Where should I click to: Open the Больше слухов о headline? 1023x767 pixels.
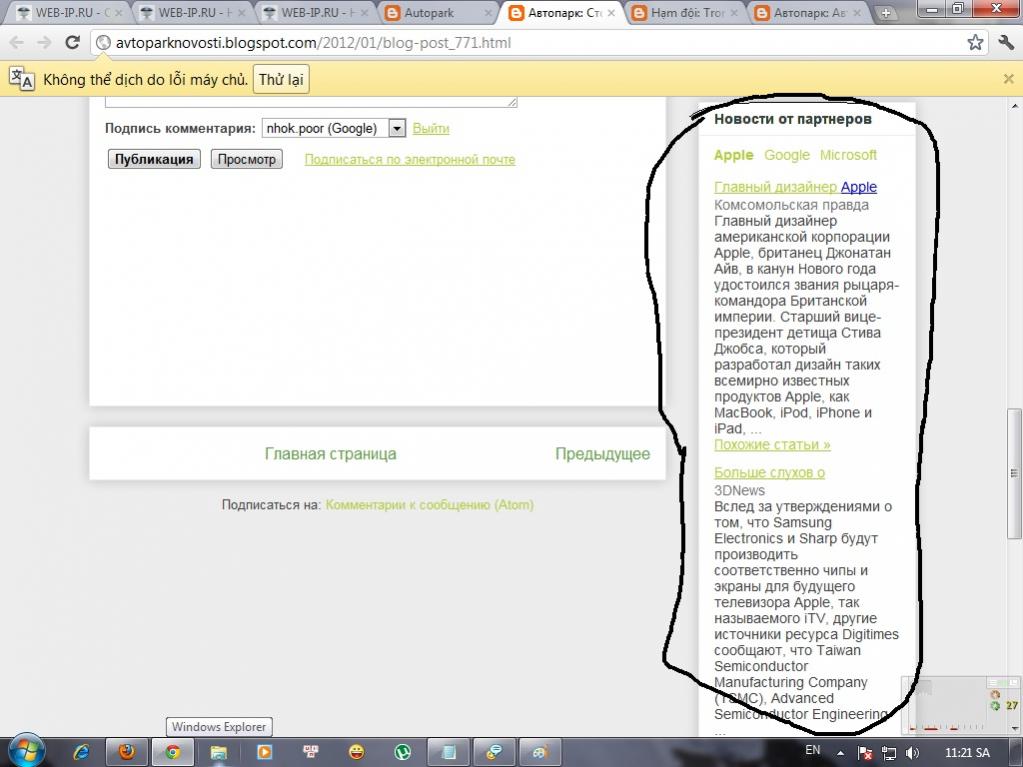coord(769,473)
